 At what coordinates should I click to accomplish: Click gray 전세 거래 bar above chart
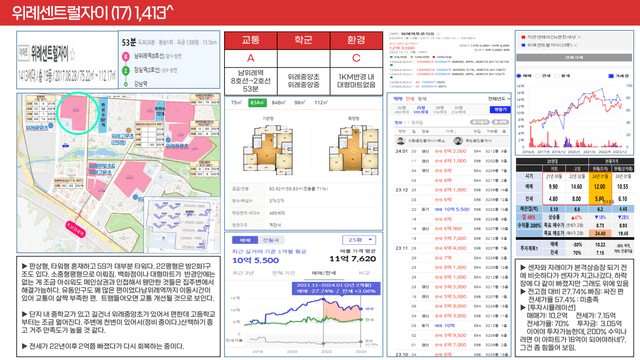574,58
